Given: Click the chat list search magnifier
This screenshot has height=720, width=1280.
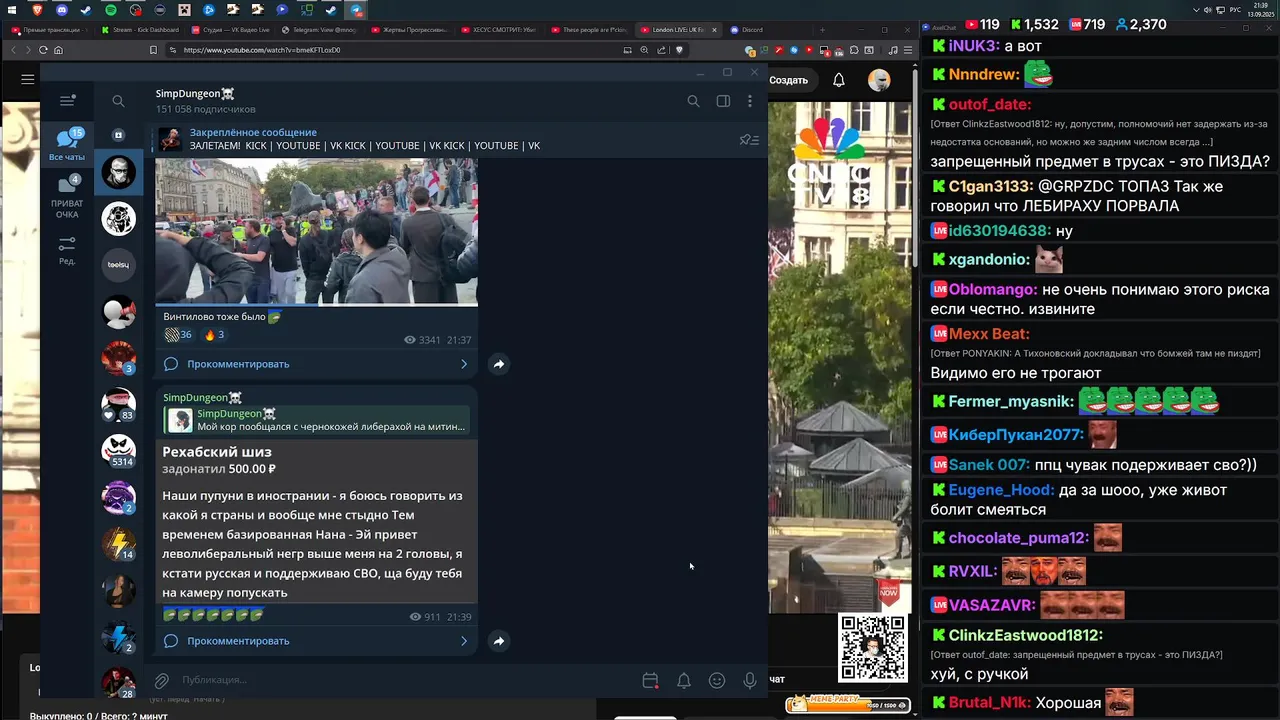Looking at the screenshot, I should [x=118, y=101].
